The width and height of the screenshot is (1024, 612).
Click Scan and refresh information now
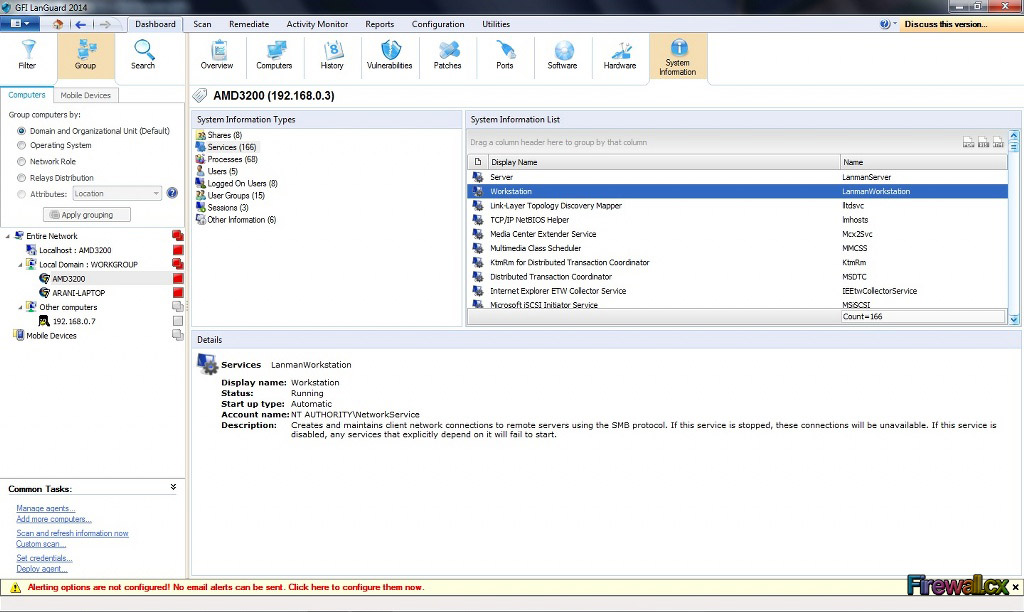(x=72, y=534)
